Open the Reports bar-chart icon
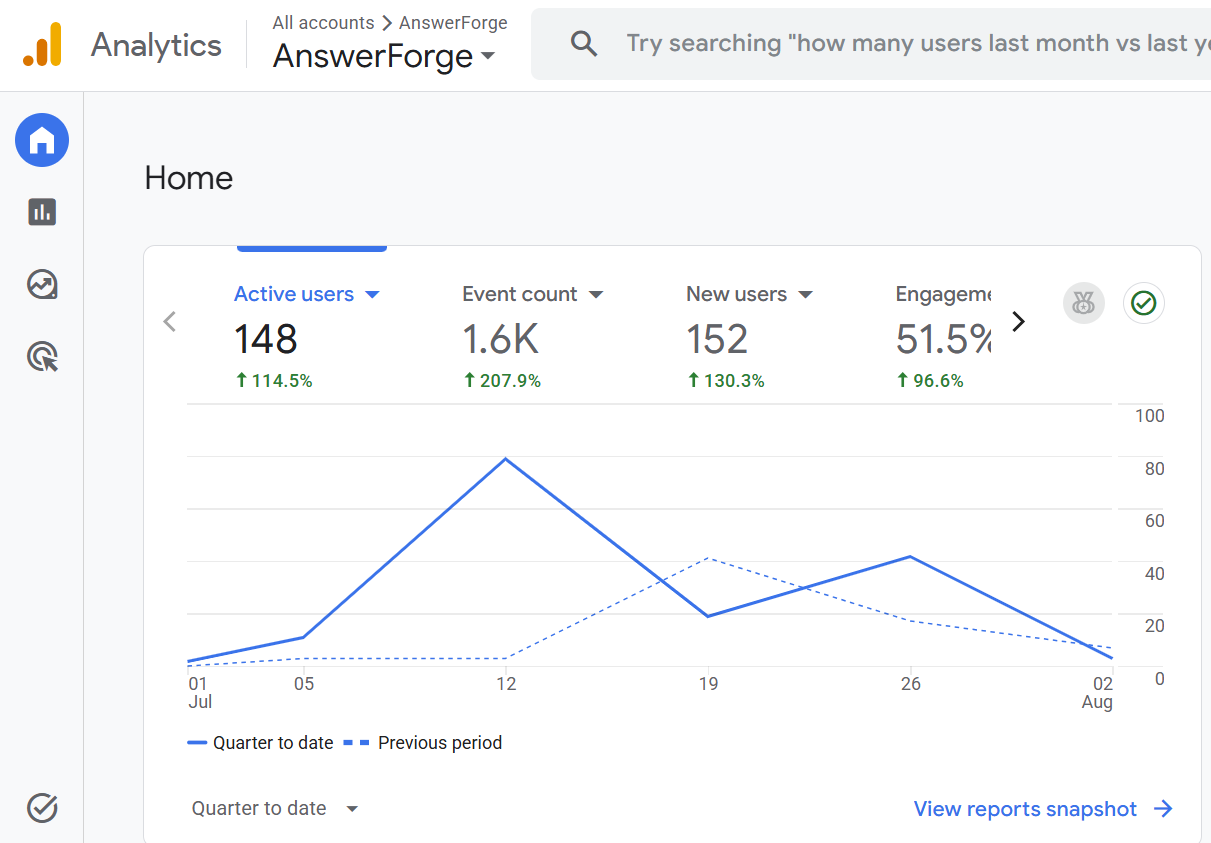This screenshot has height=843, width=1211. pyautogui.click(x=42, y=212)
